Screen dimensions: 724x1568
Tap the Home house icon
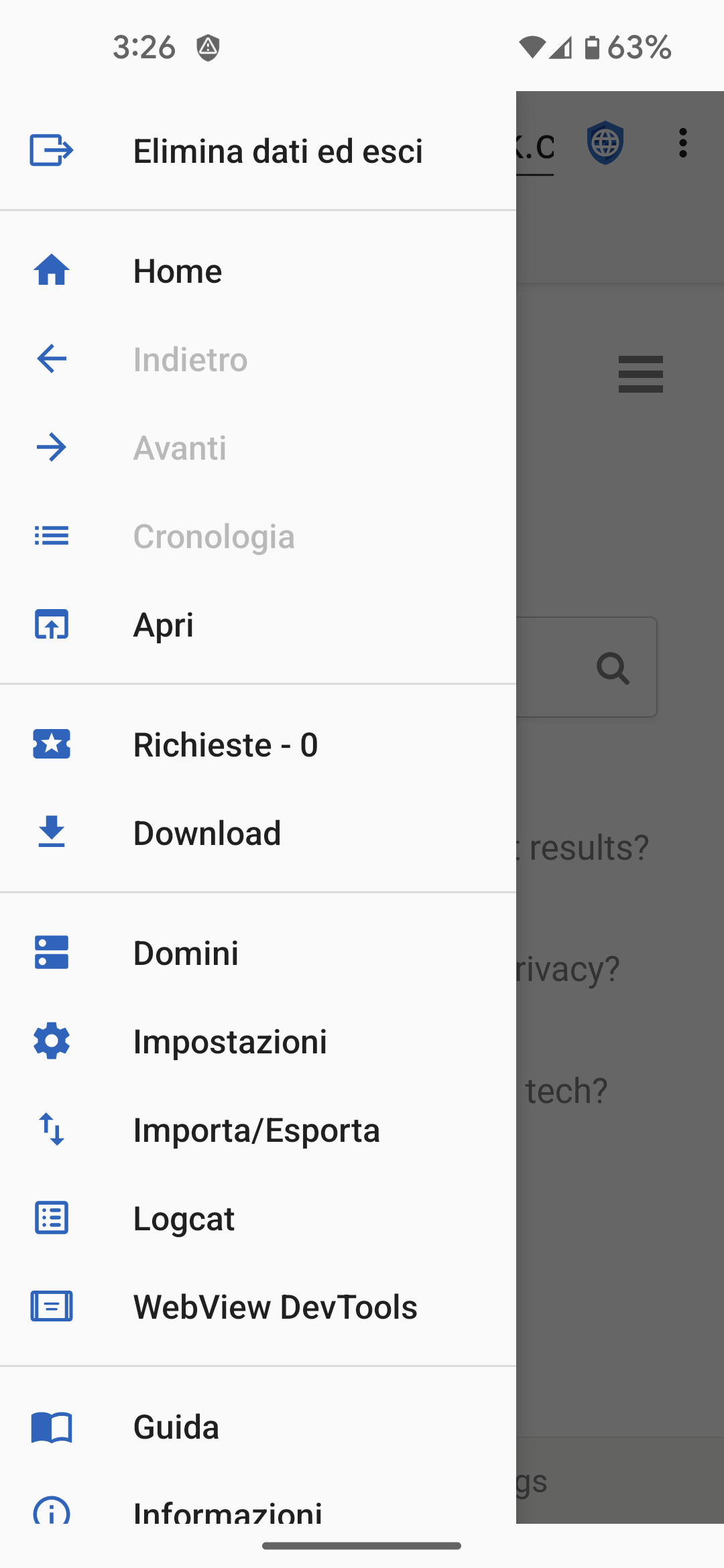point(52,271)
